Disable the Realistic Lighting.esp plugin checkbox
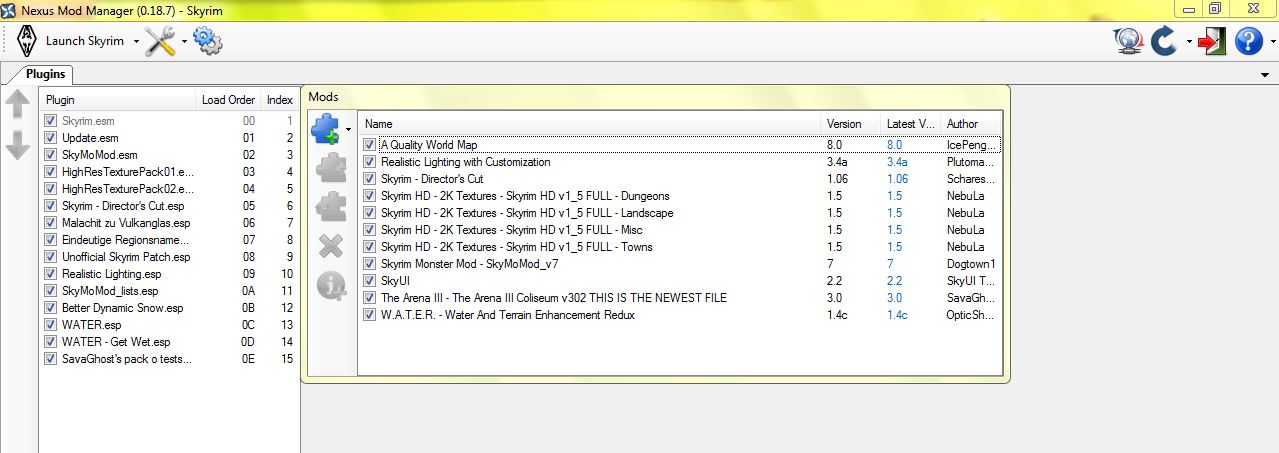 (50, 274)
